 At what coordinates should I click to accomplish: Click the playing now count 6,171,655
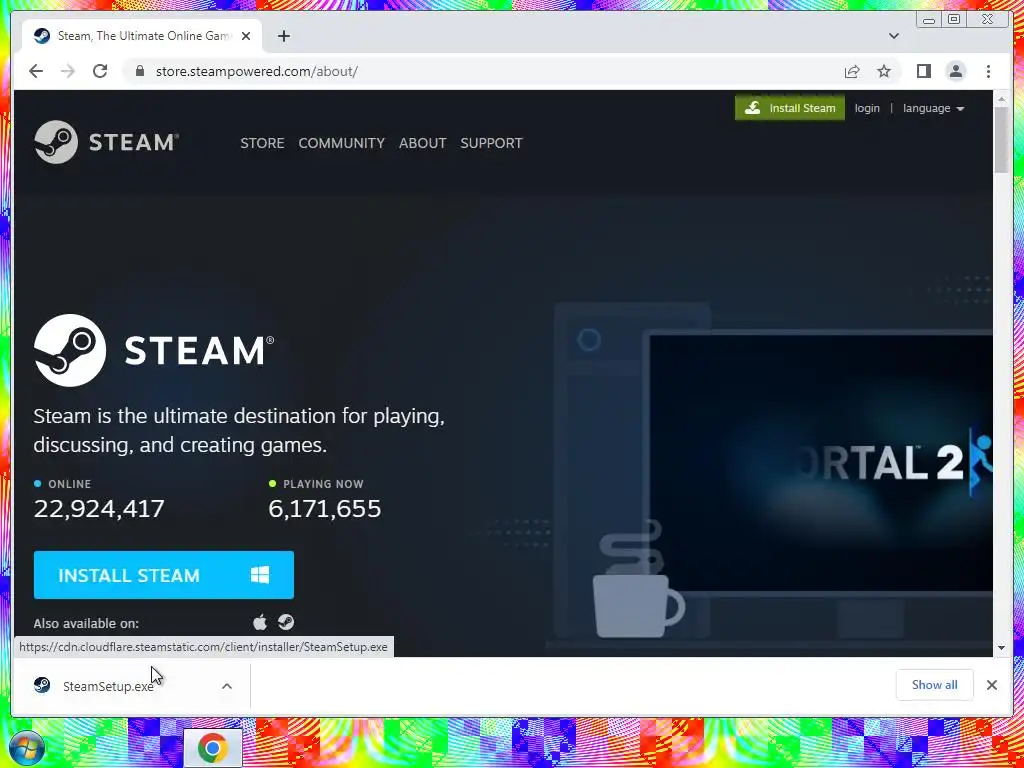point(325,509)
